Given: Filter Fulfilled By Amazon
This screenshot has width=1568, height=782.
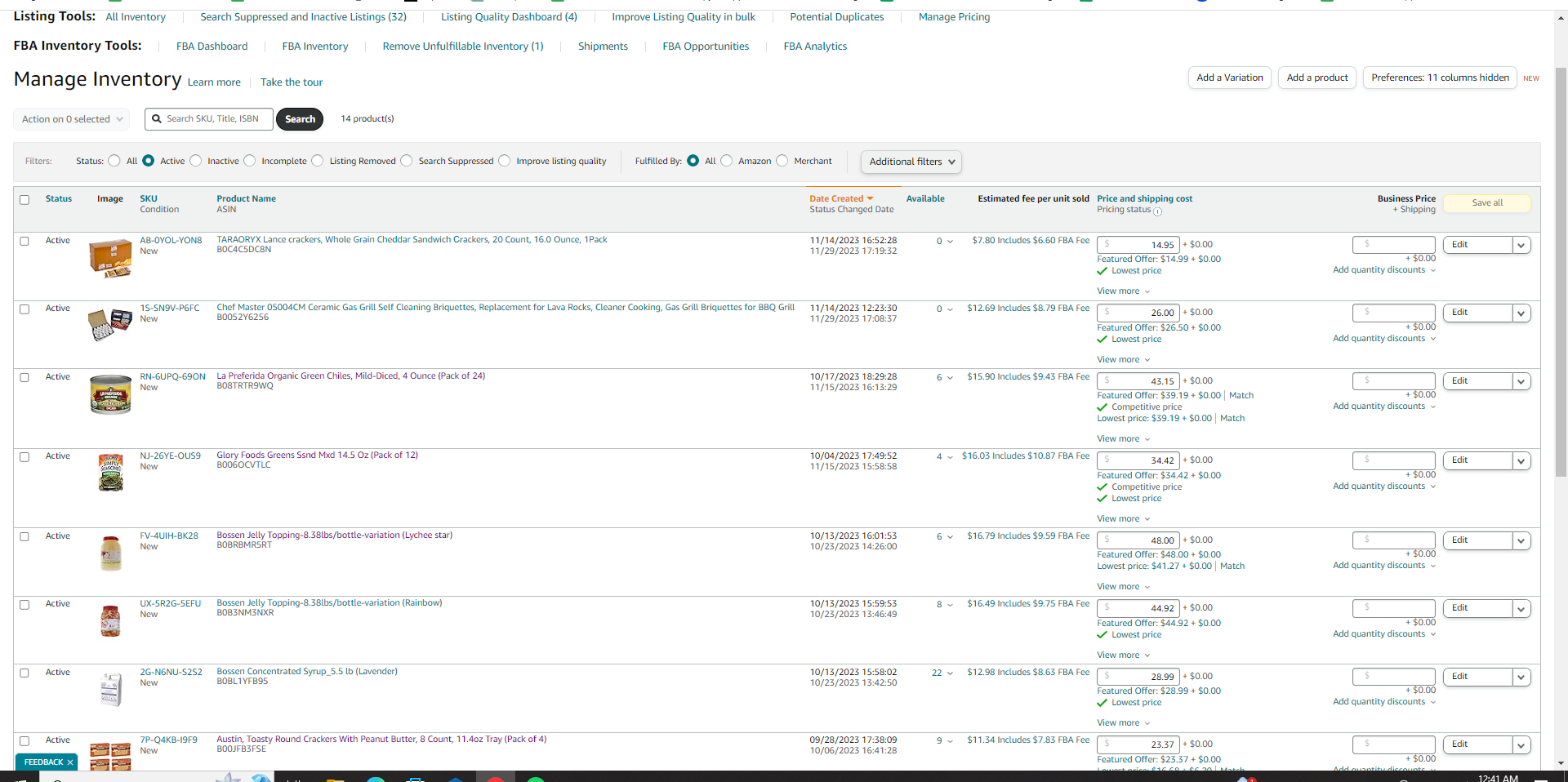Looking at the screenshot, I should (727, 161).
